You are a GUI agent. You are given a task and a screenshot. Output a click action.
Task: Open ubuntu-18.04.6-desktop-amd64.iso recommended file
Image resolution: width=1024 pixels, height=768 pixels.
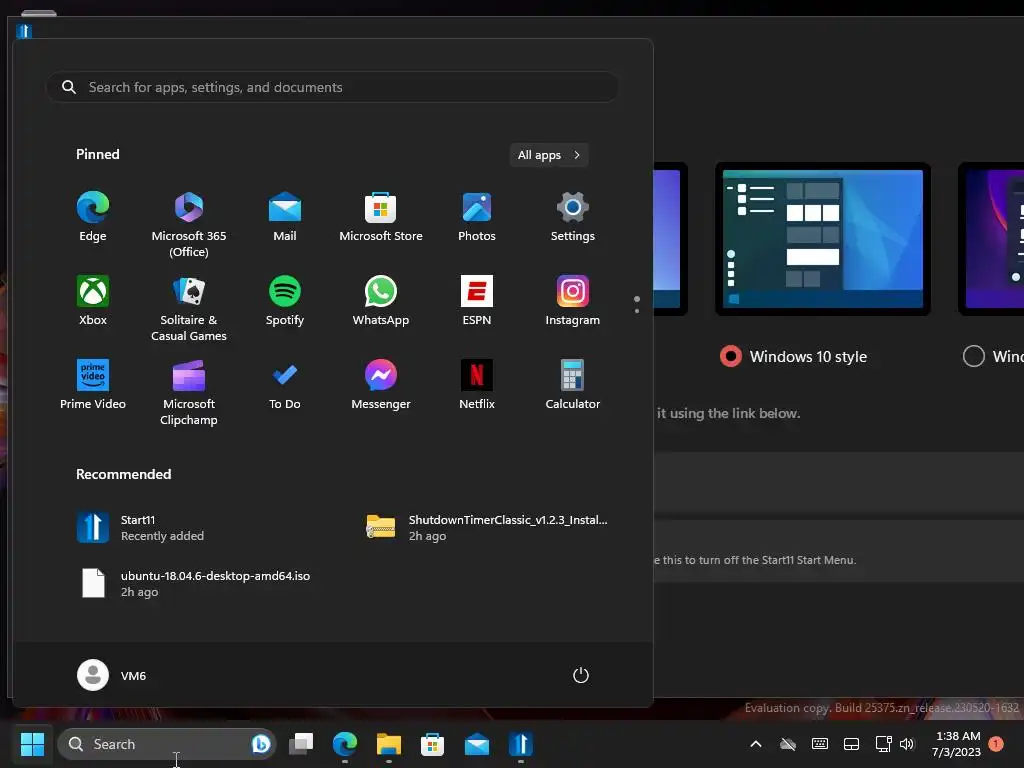coord(193,583)
